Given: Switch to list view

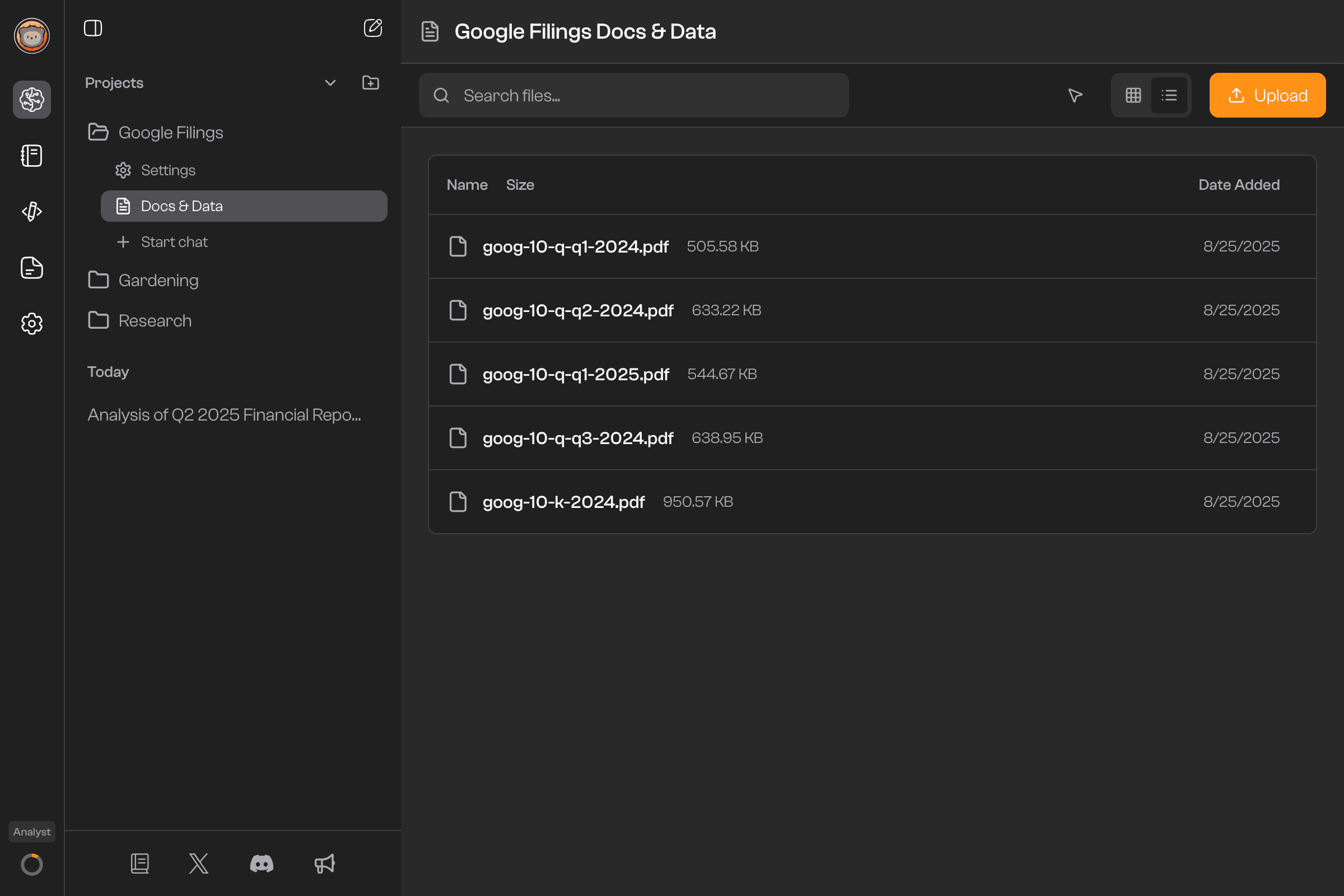Looking at the screenshot, I should coord(1169,95).
